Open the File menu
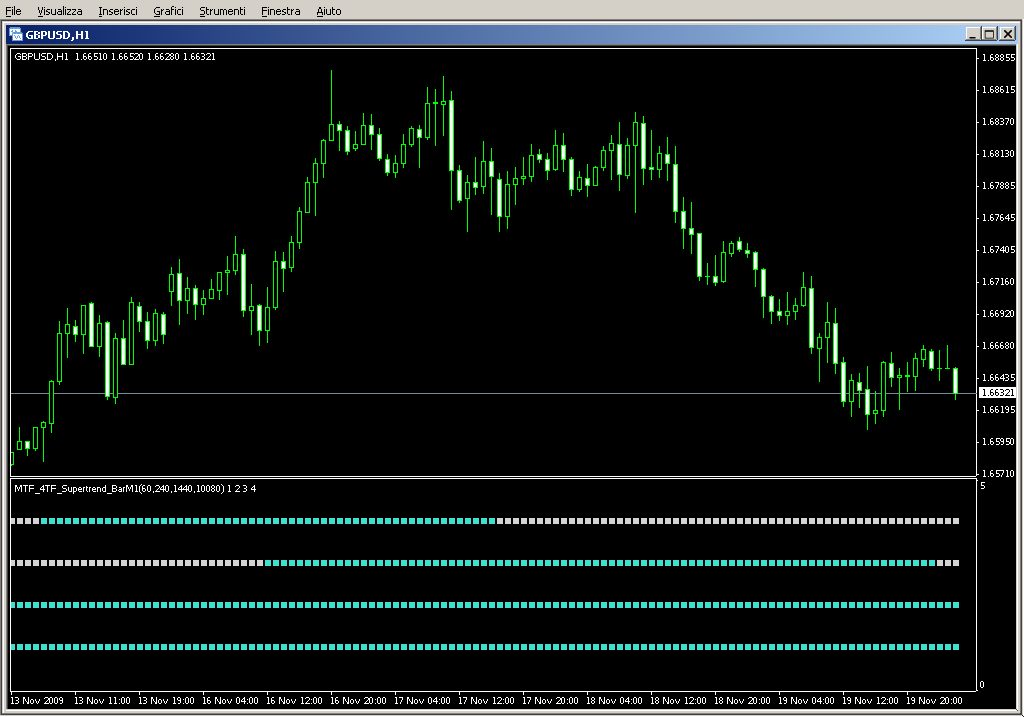The image size is (1024, 717). click(13, 11)
